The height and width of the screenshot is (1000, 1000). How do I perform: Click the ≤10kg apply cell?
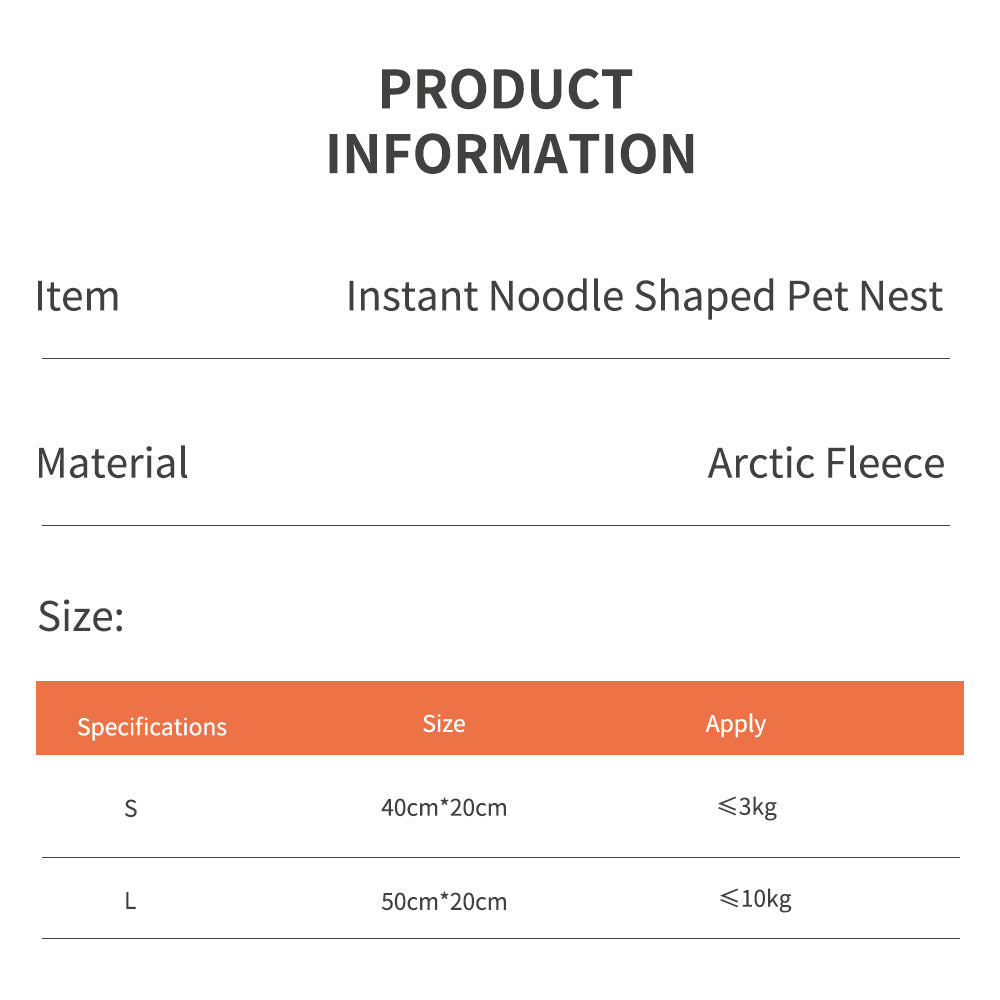click(755, 899)
